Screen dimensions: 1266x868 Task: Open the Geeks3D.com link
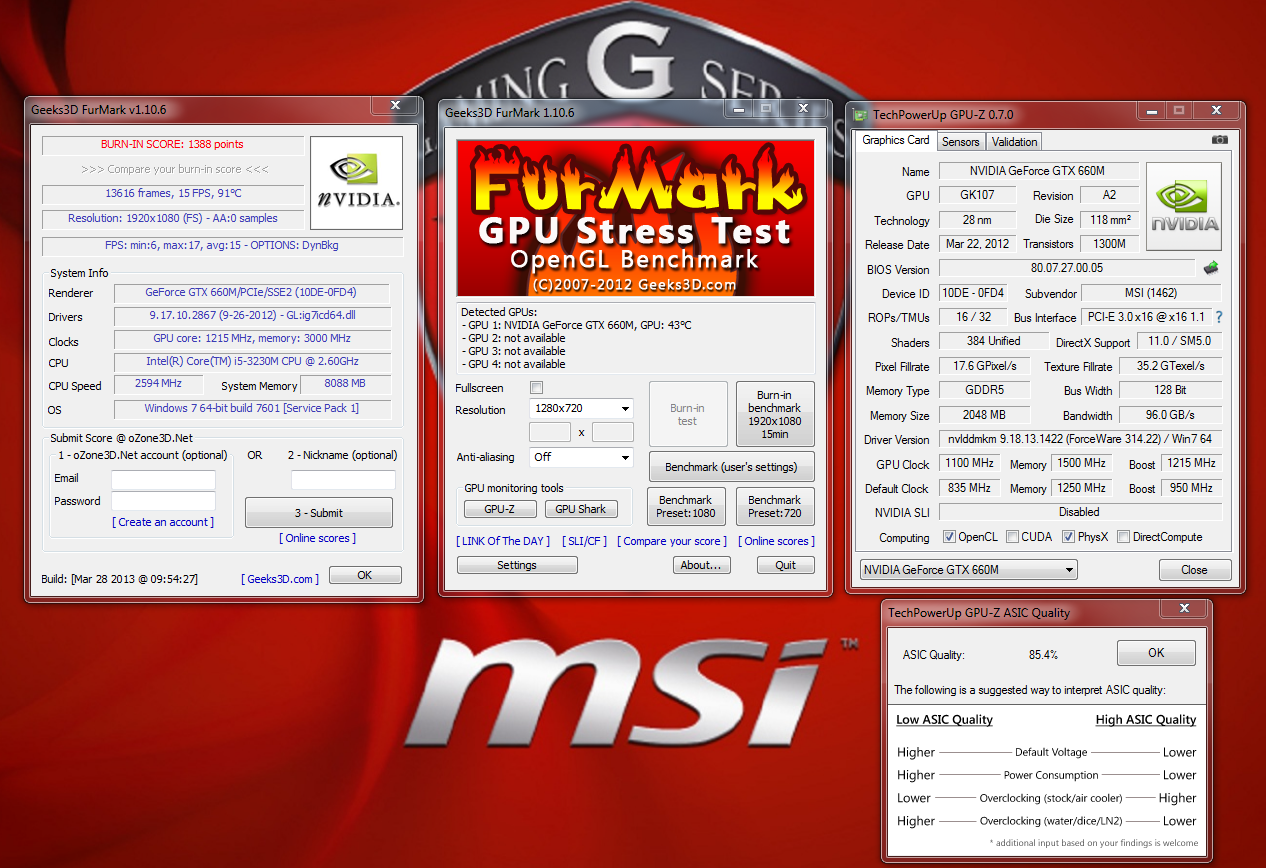(x=280, y=579)
